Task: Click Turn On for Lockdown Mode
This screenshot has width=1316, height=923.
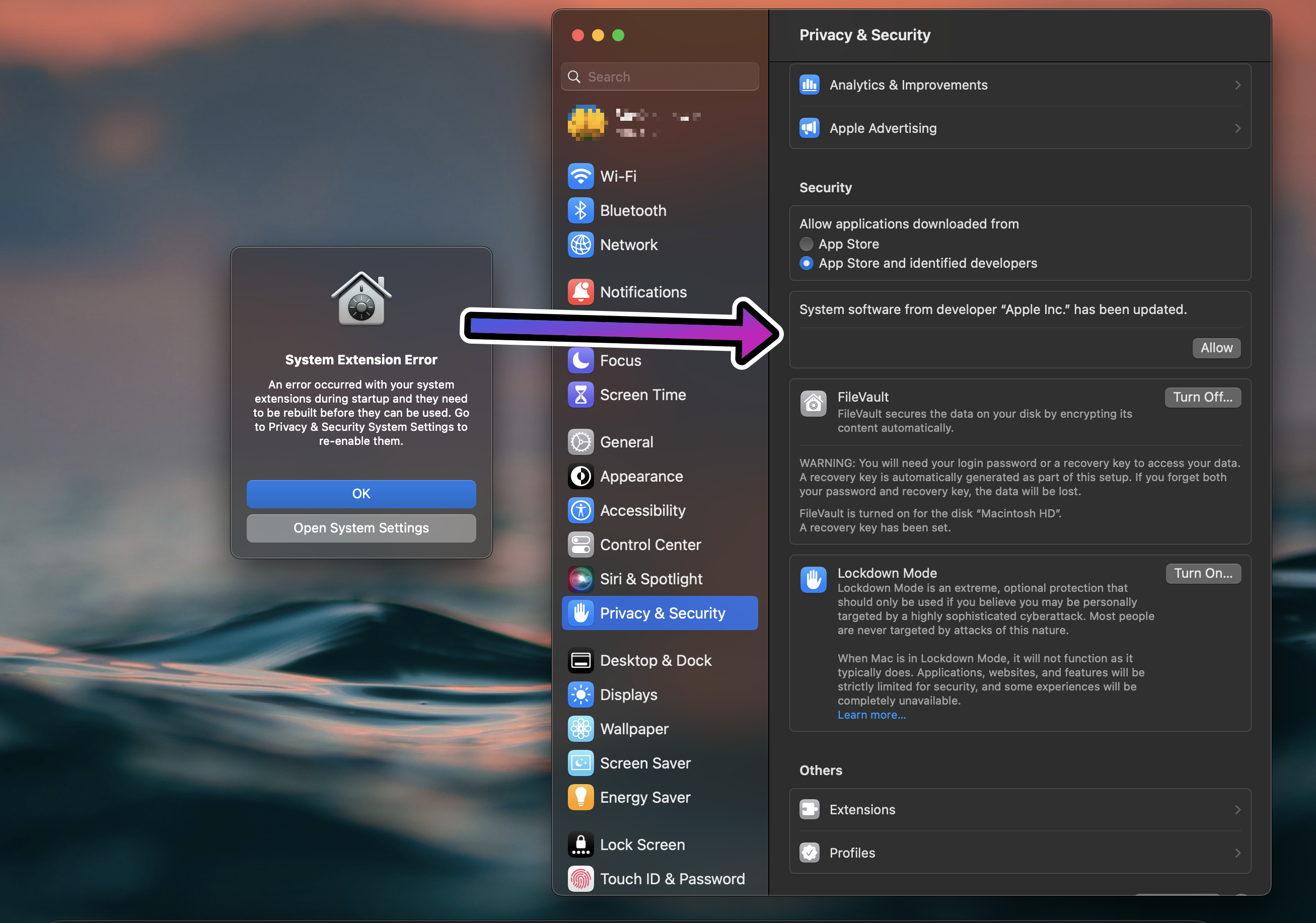Action: [1203, 573]
